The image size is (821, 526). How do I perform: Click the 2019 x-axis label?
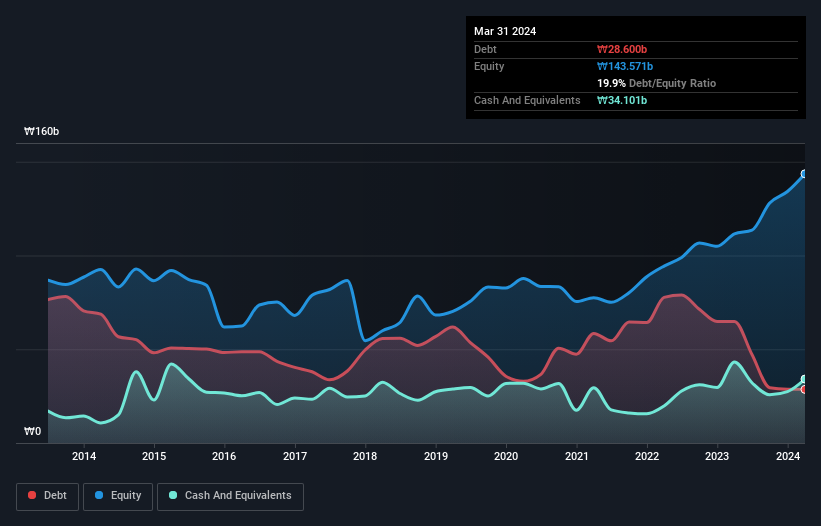(436, 456)
